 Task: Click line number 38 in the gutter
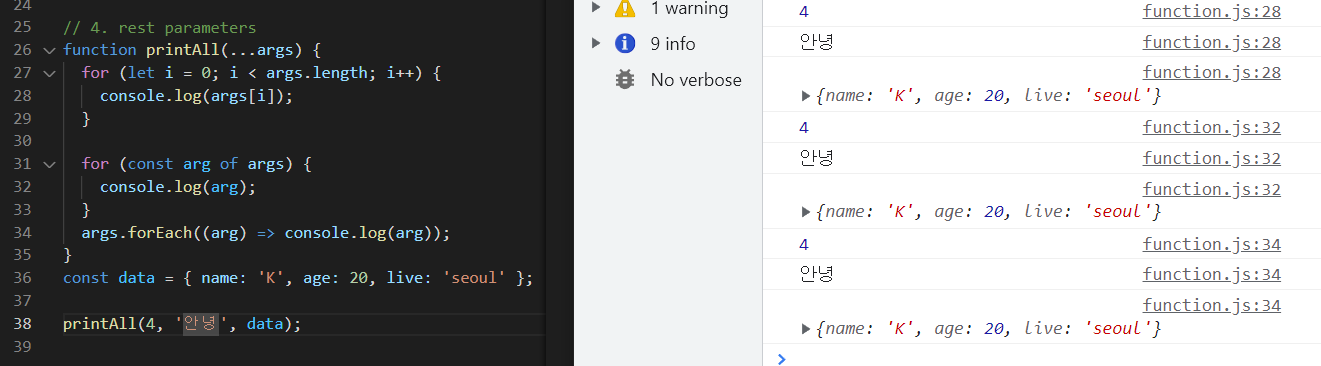click(23, 324)
